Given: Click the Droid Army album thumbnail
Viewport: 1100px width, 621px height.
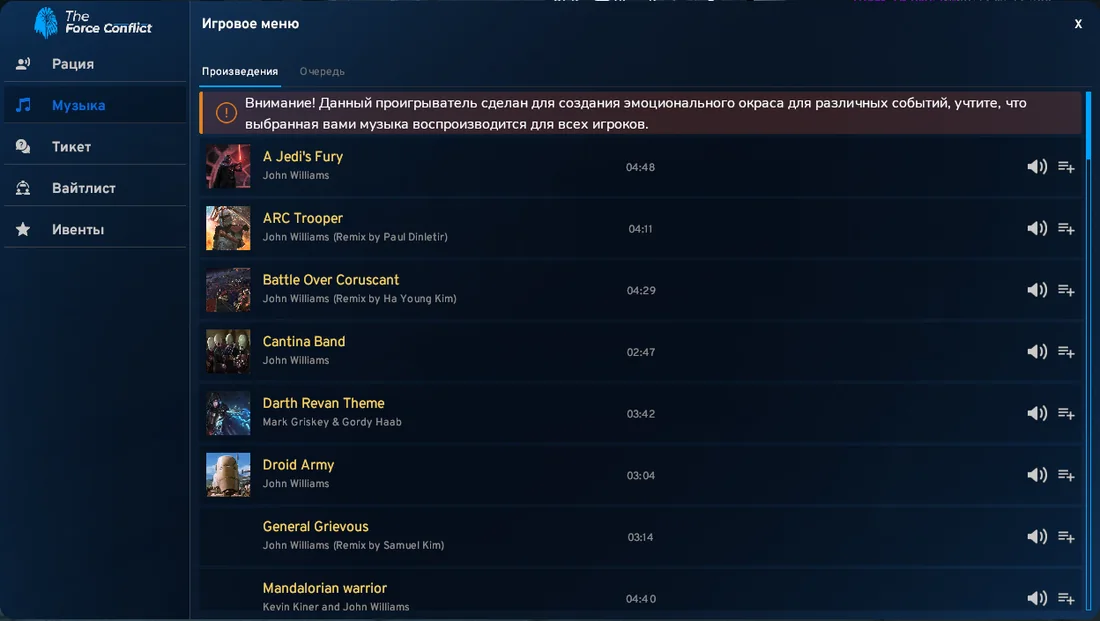Looking at the screenshot, I should coord(228,475).
